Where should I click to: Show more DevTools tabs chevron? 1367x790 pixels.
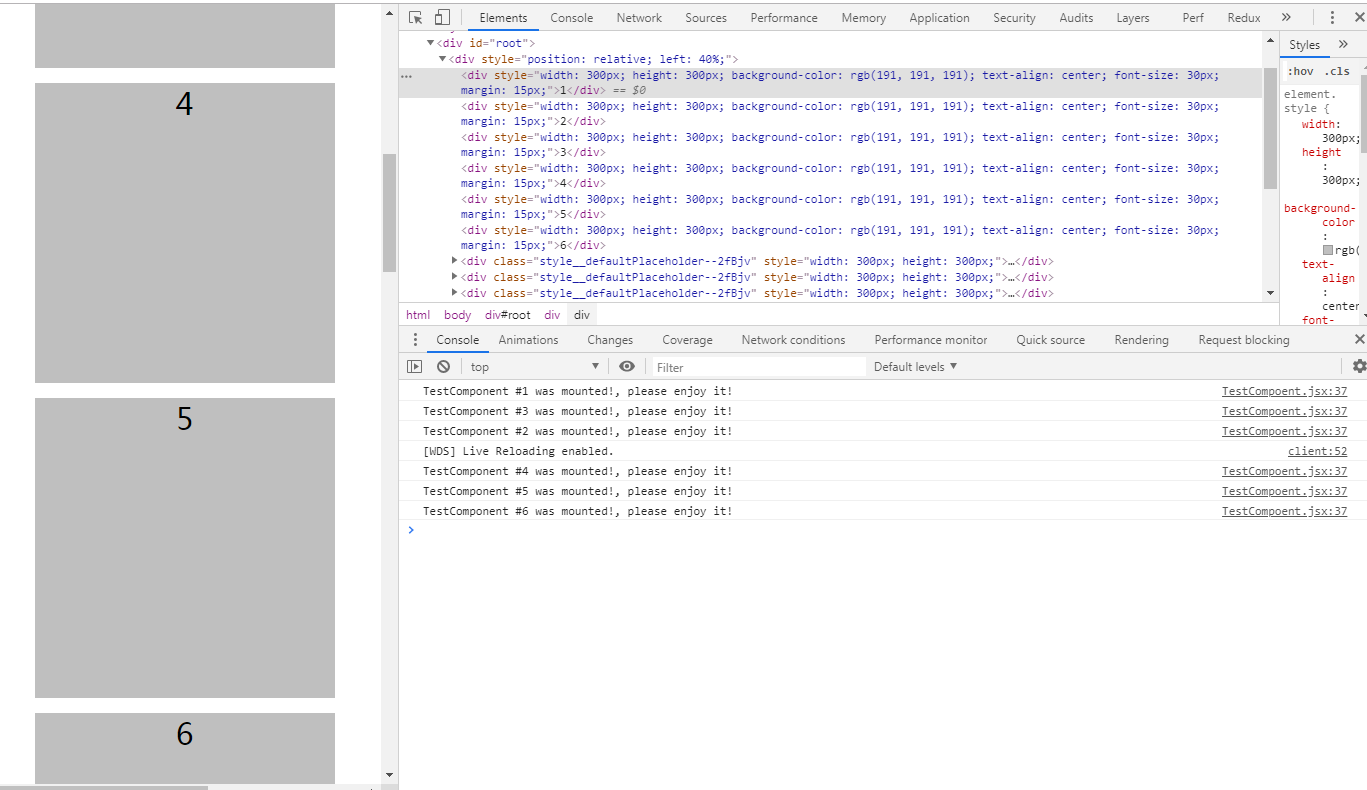point(1286,17)
